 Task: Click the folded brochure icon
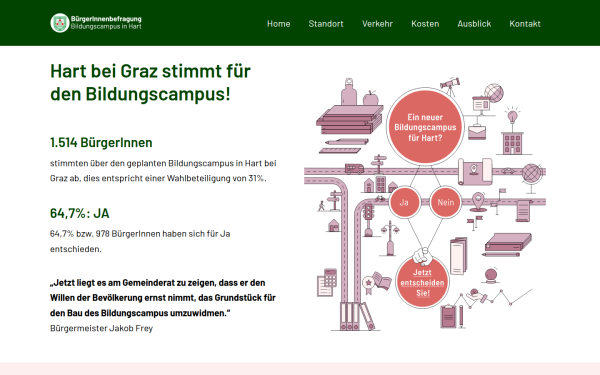(458, 256)
